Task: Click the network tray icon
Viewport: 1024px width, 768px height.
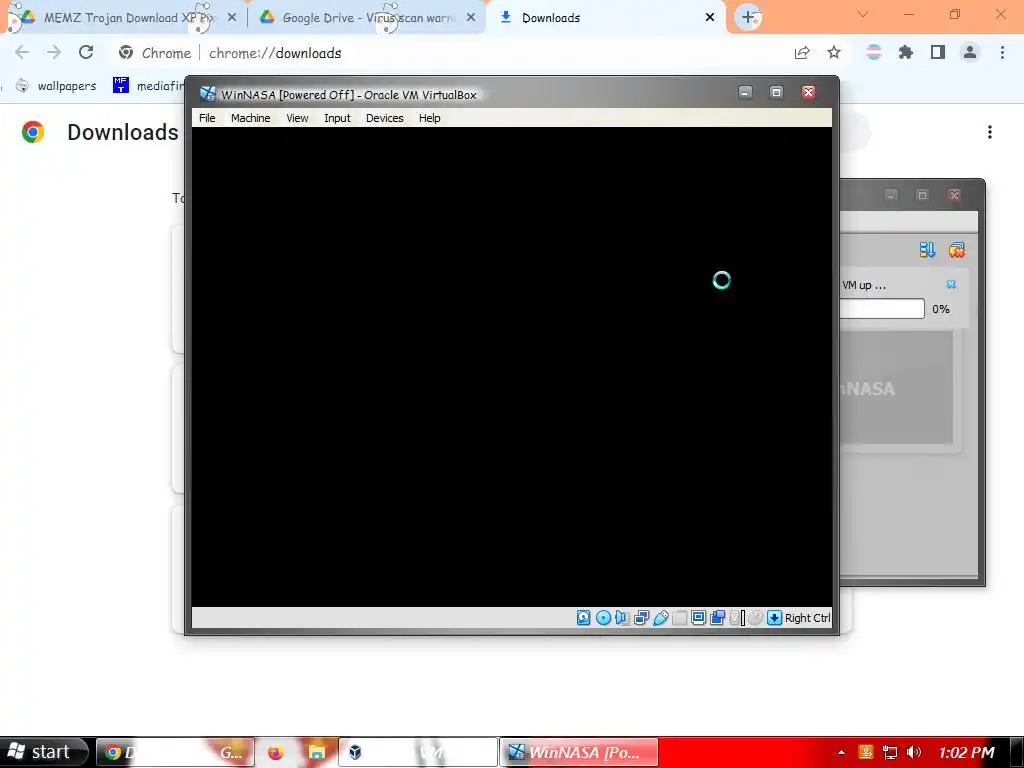Action: point(889,752)
